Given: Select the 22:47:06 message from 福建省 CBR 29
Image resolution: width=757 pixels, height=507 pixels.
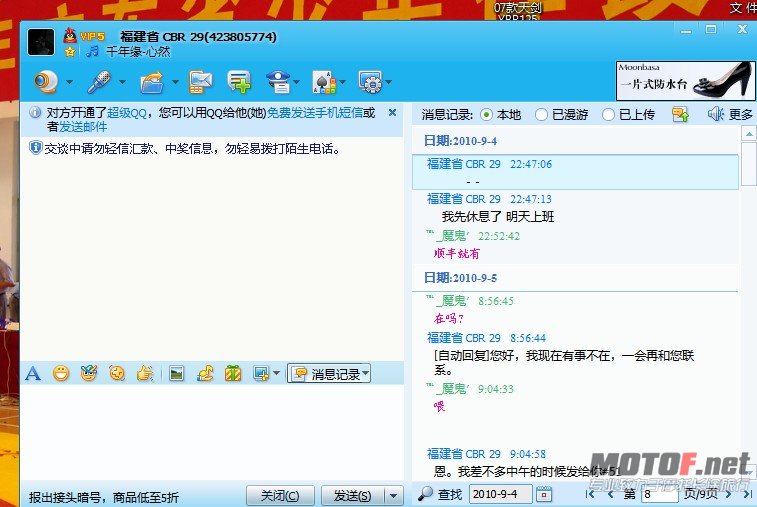Looking at the screenshot, I should coord(575,172).
